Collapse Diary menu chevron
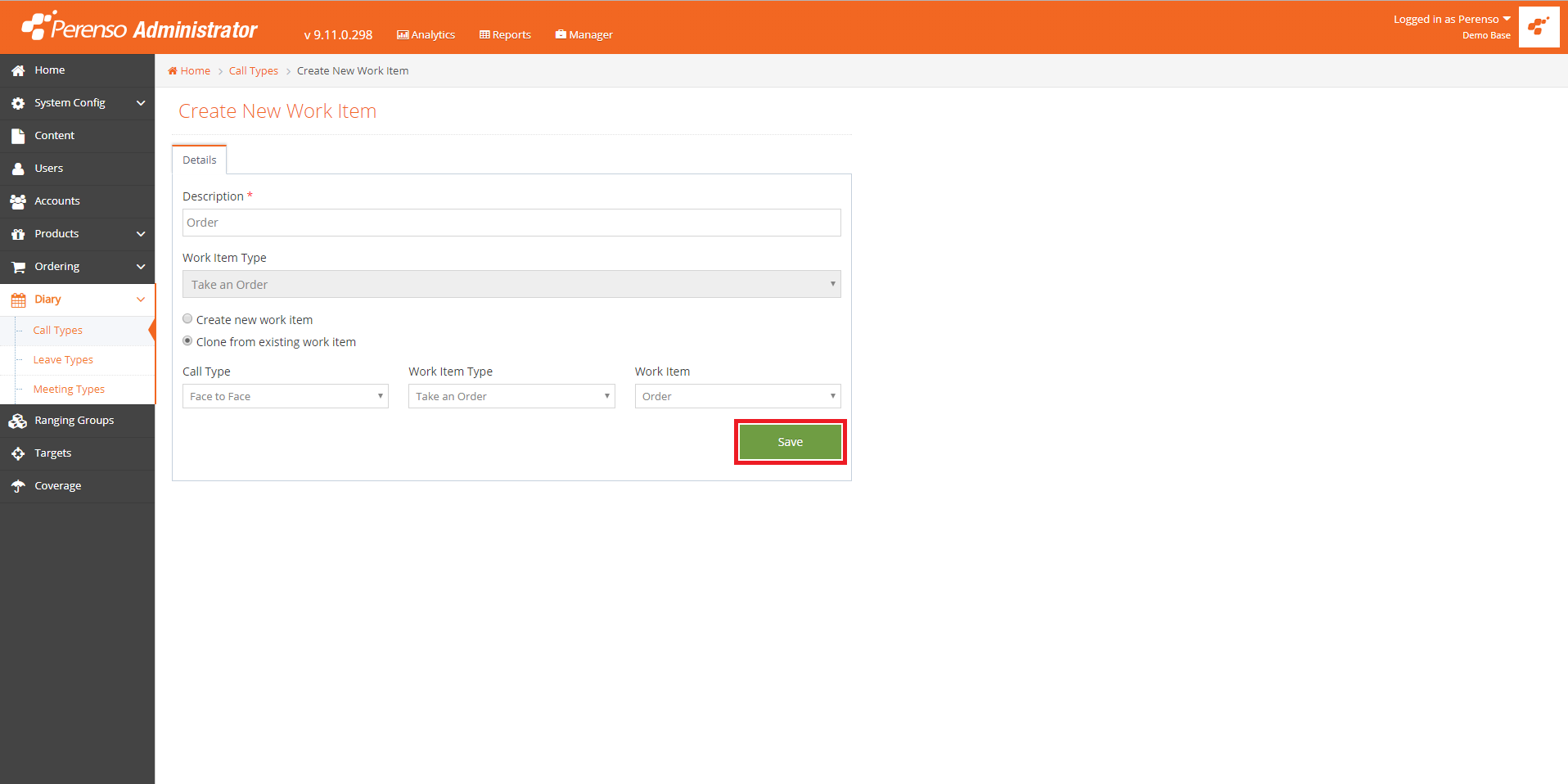Image resolution: width=1568 pixels, height=784 pixels. tap(141, 300)
